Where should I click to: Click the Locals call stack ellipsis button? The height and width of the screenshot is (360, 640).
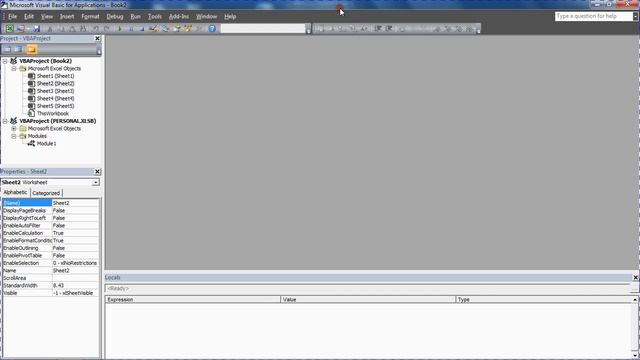(634, 289)
